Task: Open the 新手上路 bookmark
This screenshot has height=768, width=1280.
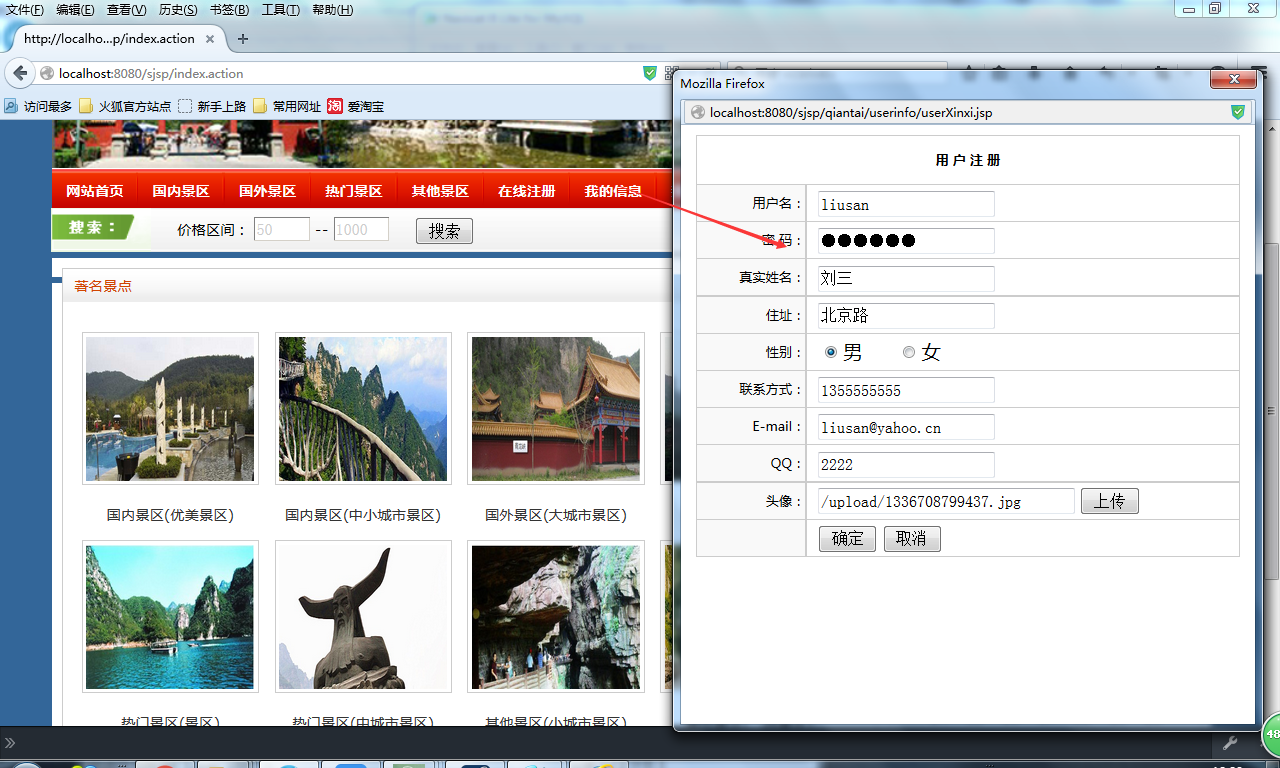Action: coord(211,106)
